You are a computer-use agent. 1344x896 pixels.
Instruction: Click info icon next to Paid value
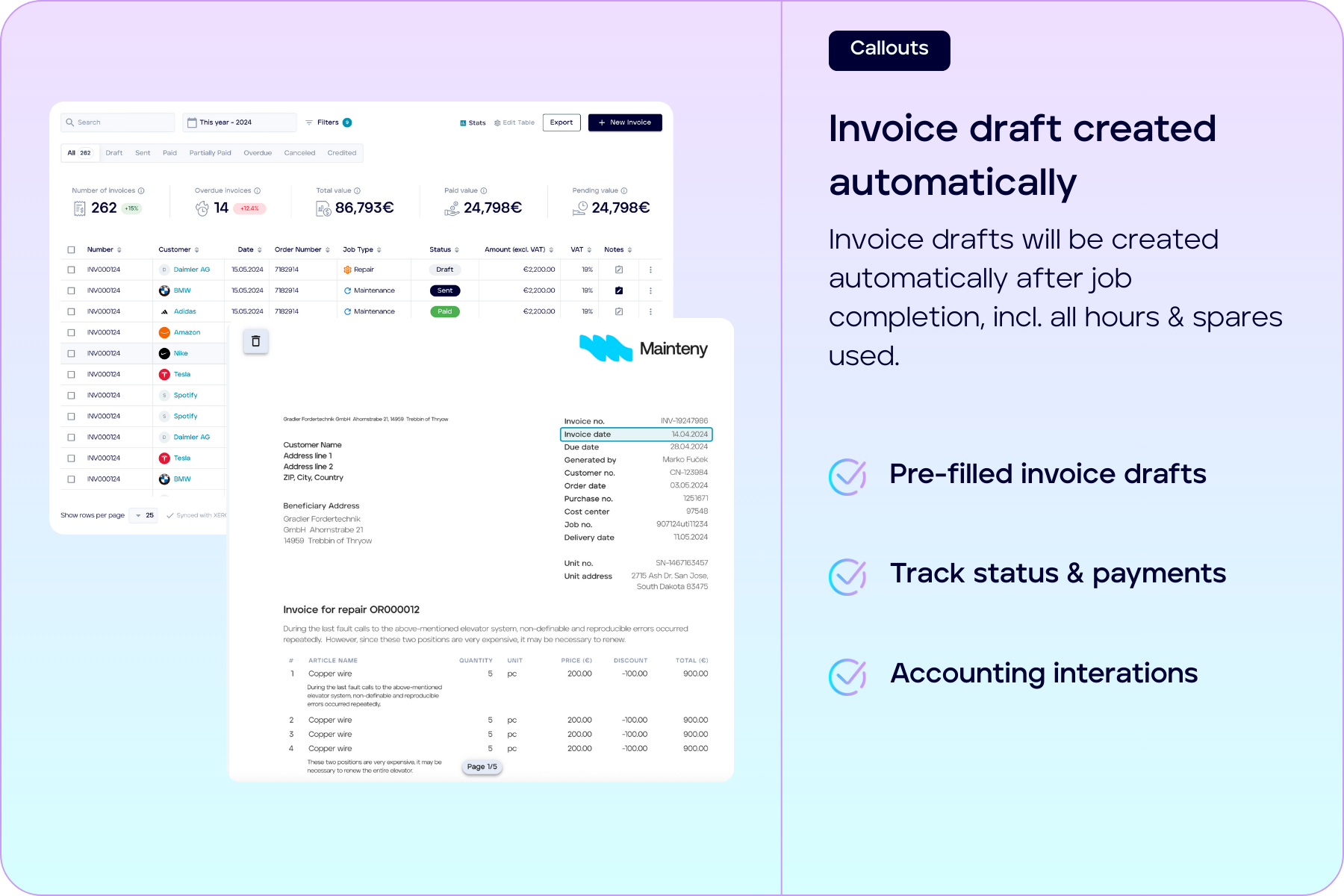(x=484, y=190)
